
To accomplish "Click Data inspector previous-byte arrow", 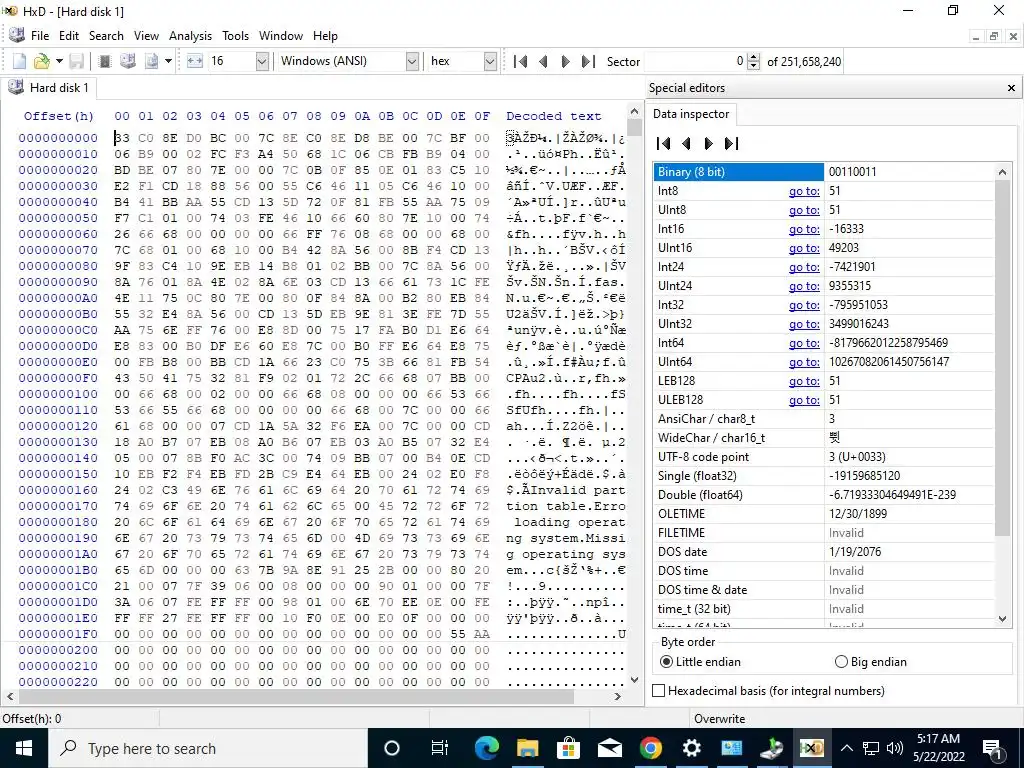I will [x=686, y=143].
